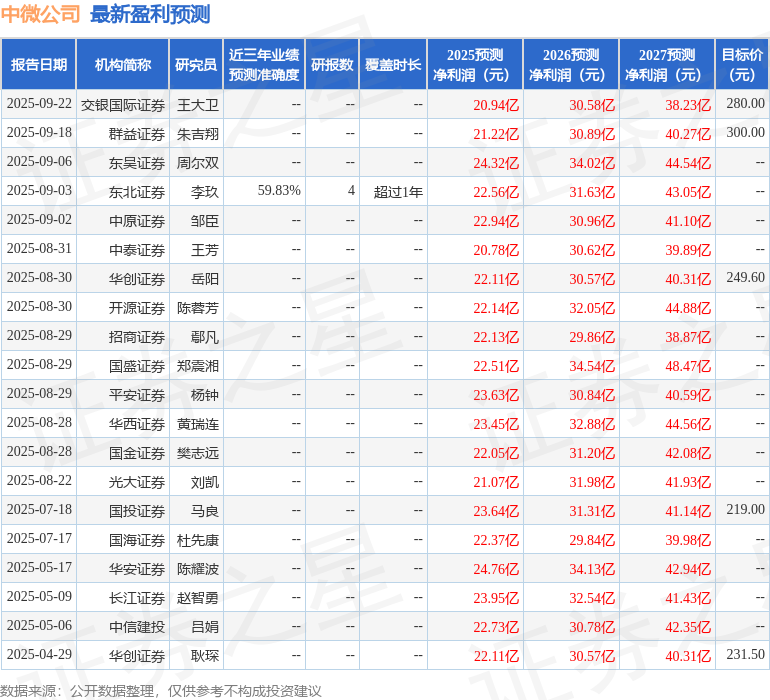Click 2027 forecast 41.10亿
The image size is (770, 700).
(688, 221)
